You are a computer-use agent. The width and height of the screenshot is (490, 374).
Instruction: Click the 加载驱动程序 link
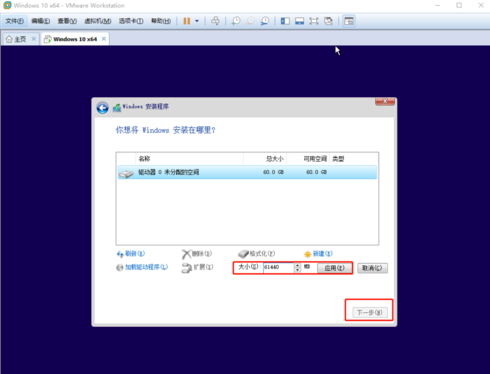click(x=142, y=267)
